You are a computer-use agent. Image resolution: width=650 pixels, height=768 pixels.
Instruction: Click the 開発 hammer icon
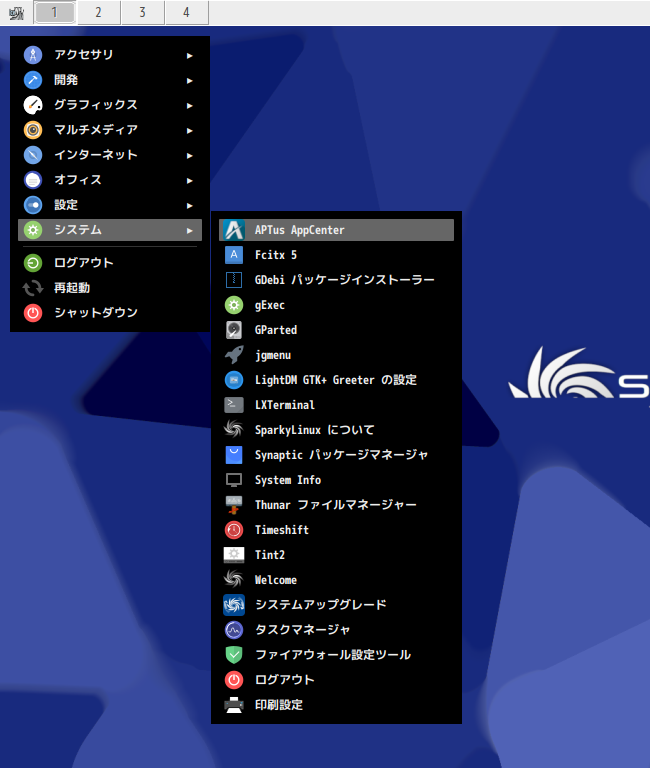[x=33, y=79]
